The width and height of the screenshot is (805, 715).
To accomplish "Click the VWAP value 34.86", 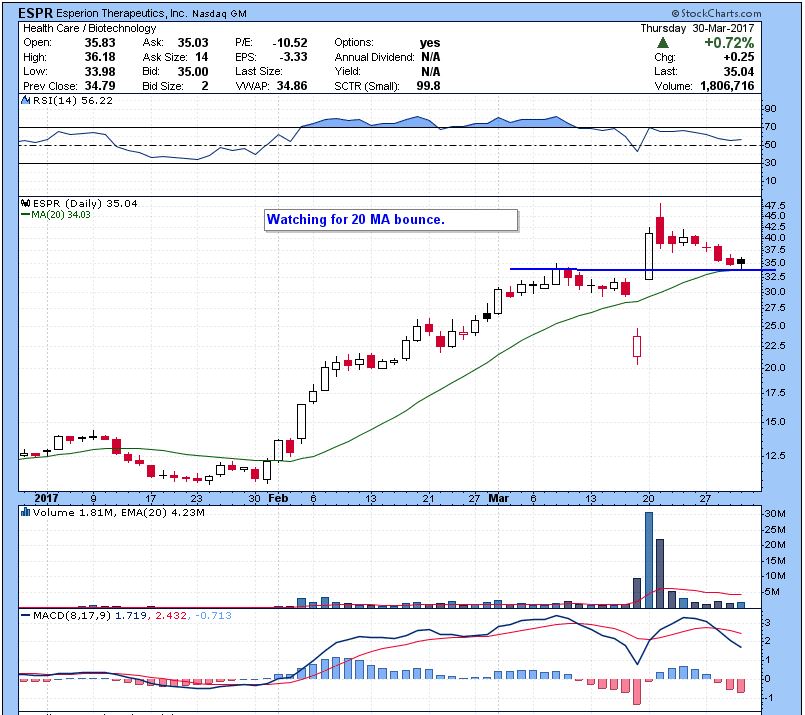I will [292, 86].
